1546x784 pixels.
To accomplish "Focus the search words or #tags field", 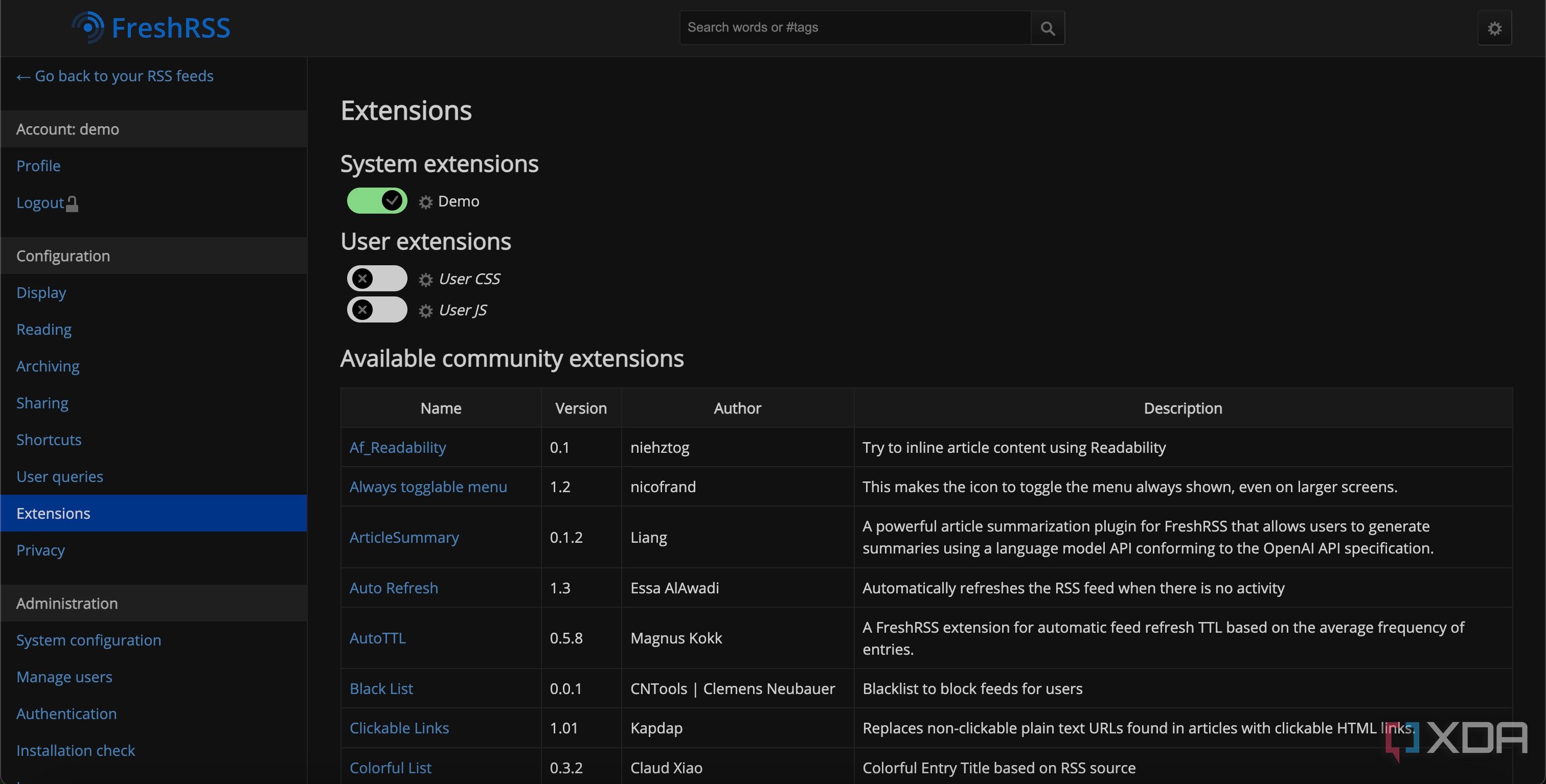I will point(855,28).
